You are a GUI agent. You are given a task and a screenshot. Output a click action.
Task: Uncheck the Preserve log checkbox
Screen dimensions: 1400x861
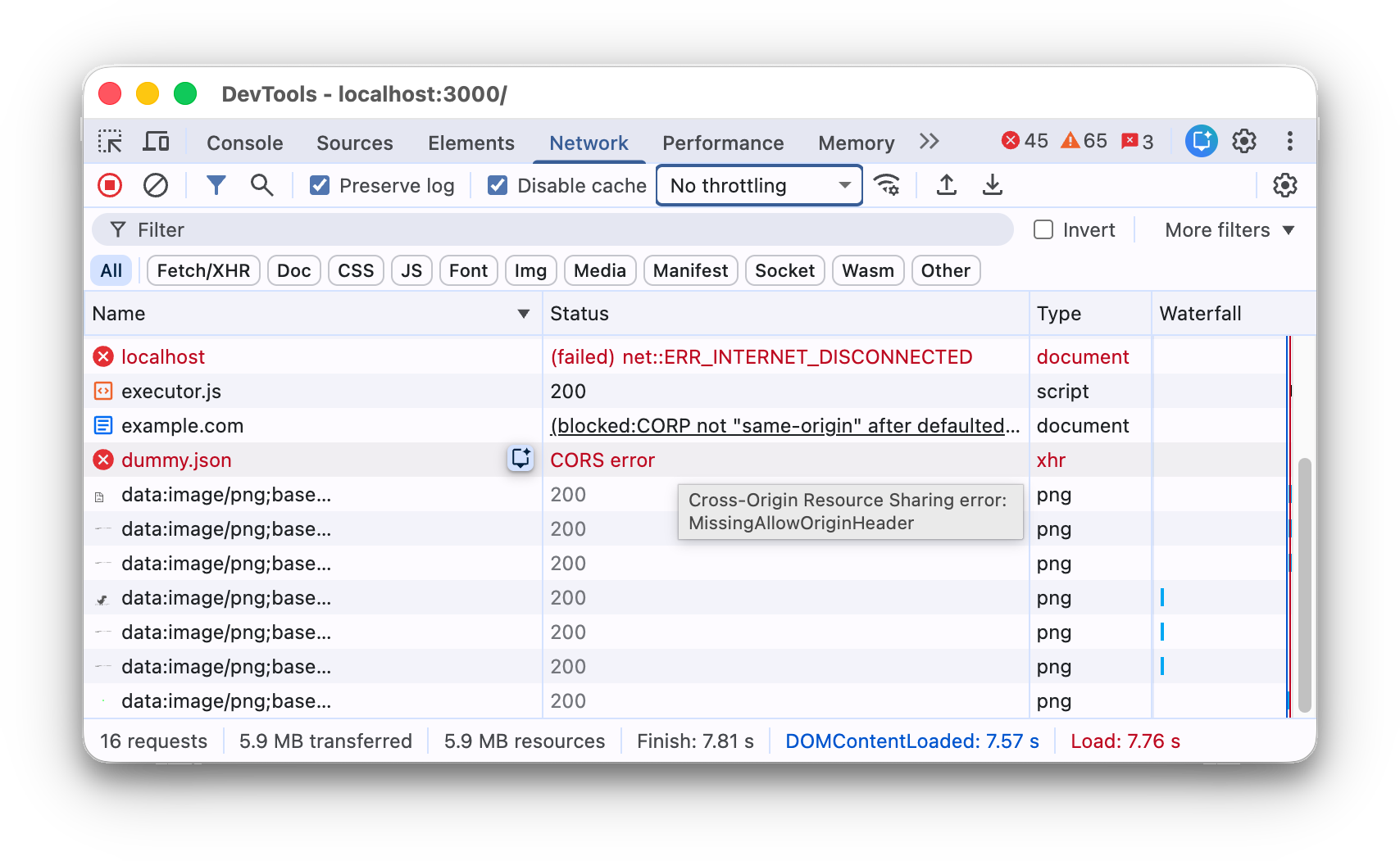point(320,186)
